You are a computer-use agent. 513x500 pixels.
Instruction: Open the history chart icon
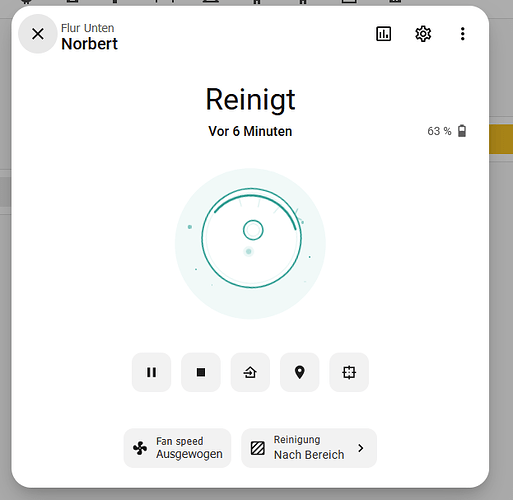pyautogui.click(x=384, y=34)
